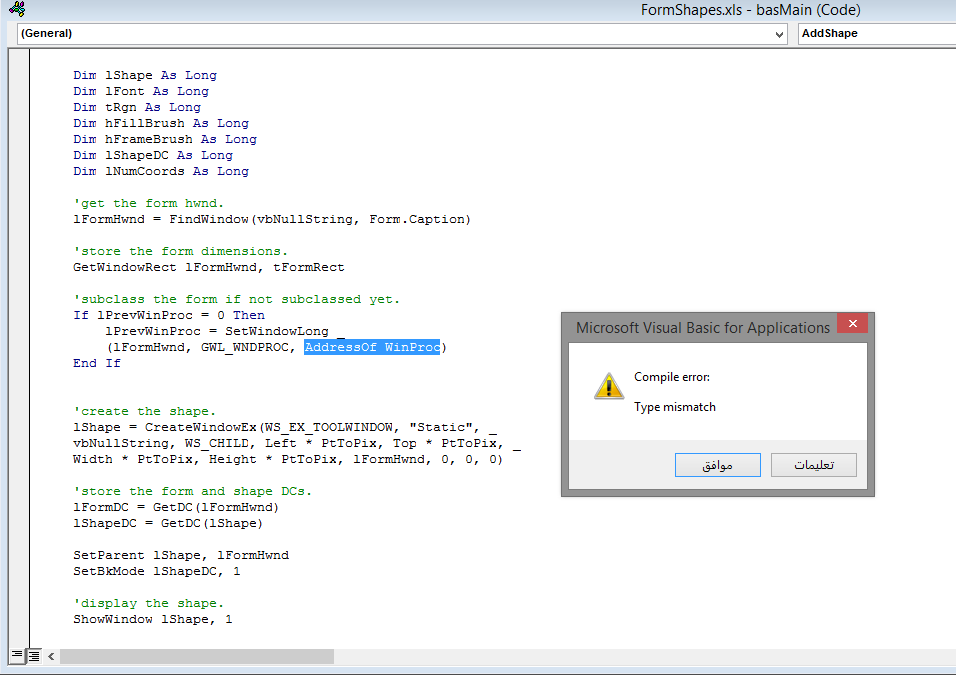956x675 pixels.
Task: Click the 'Dim lNumCoords As Long' line
Action: pyautogui.click(x=161, y=171)
